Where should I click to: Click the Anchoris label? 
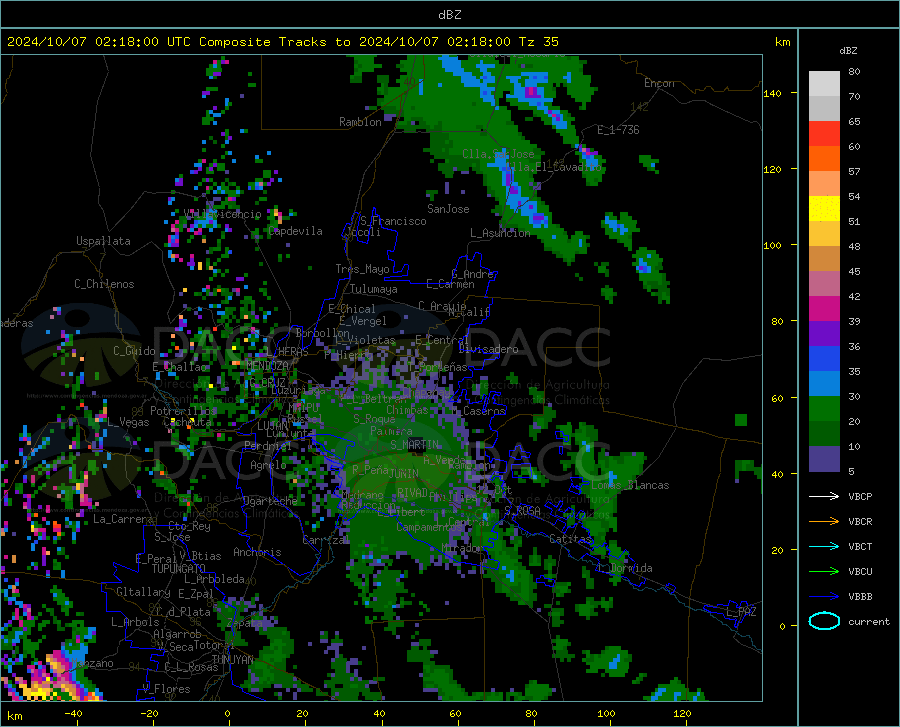tap(257, 553)
